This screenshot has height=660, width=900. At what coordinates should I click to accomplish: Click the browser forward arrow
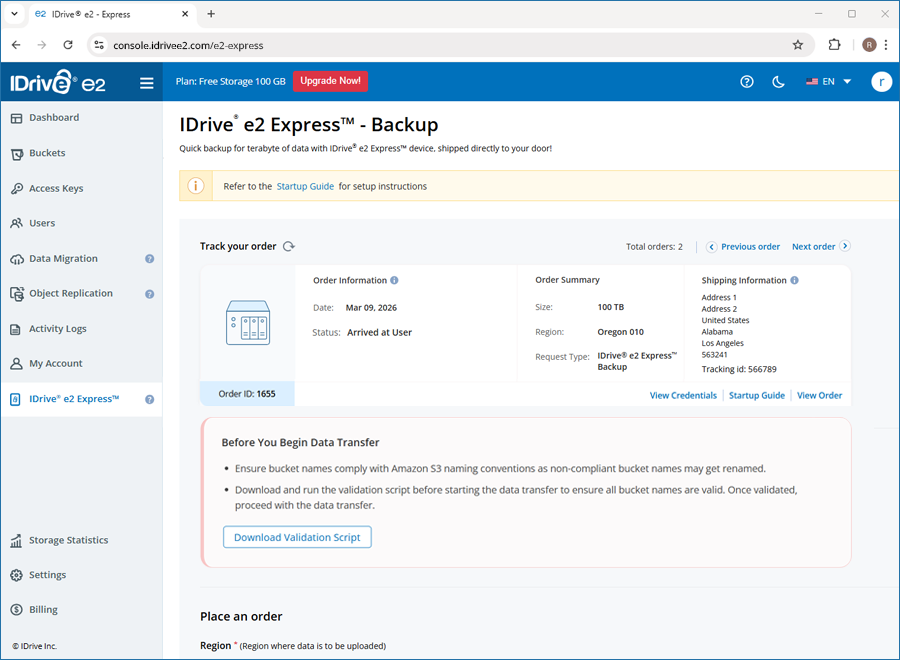pos(41,45)
